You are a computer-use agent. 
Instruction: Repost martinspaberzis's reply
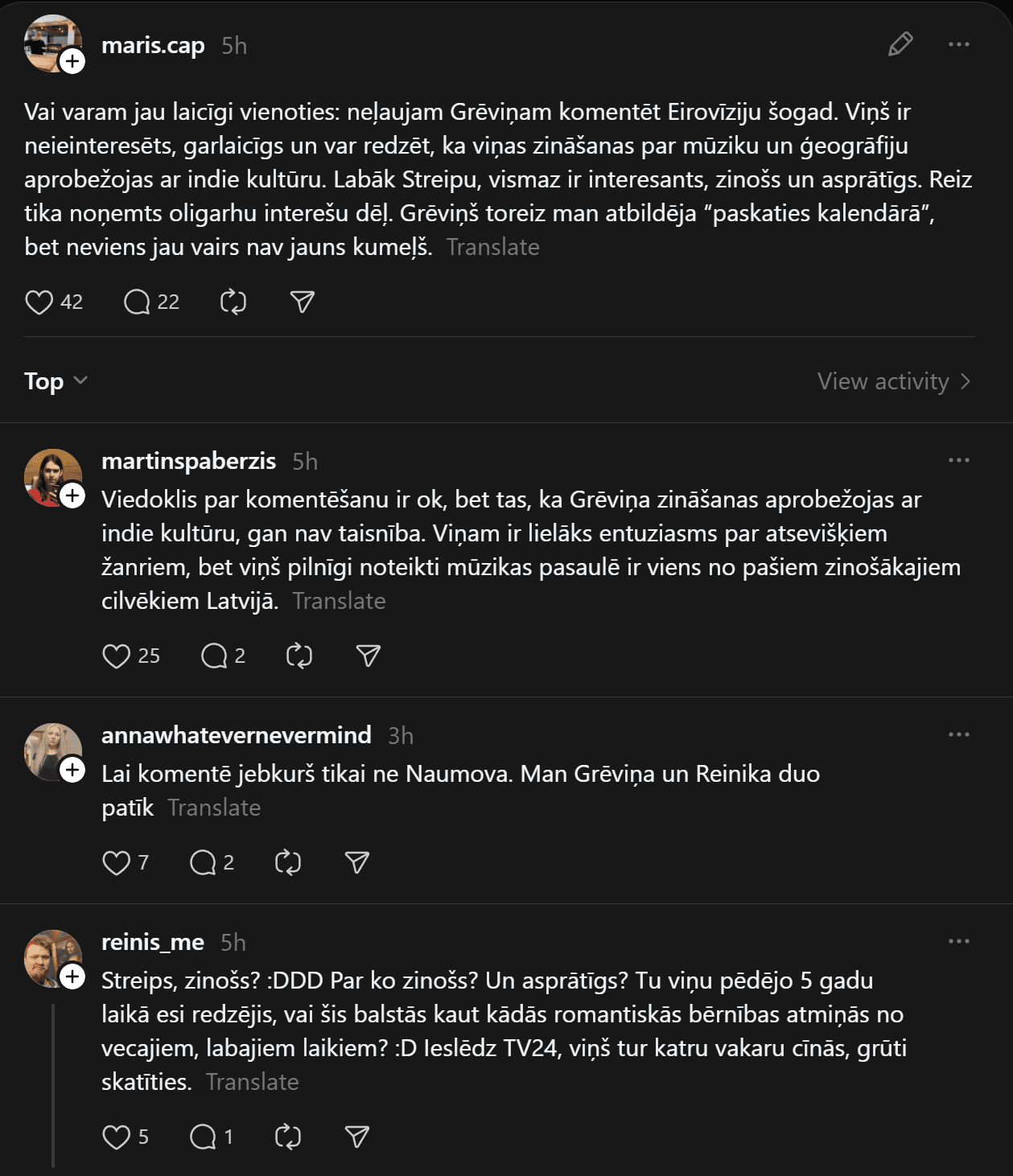(299, 656)
